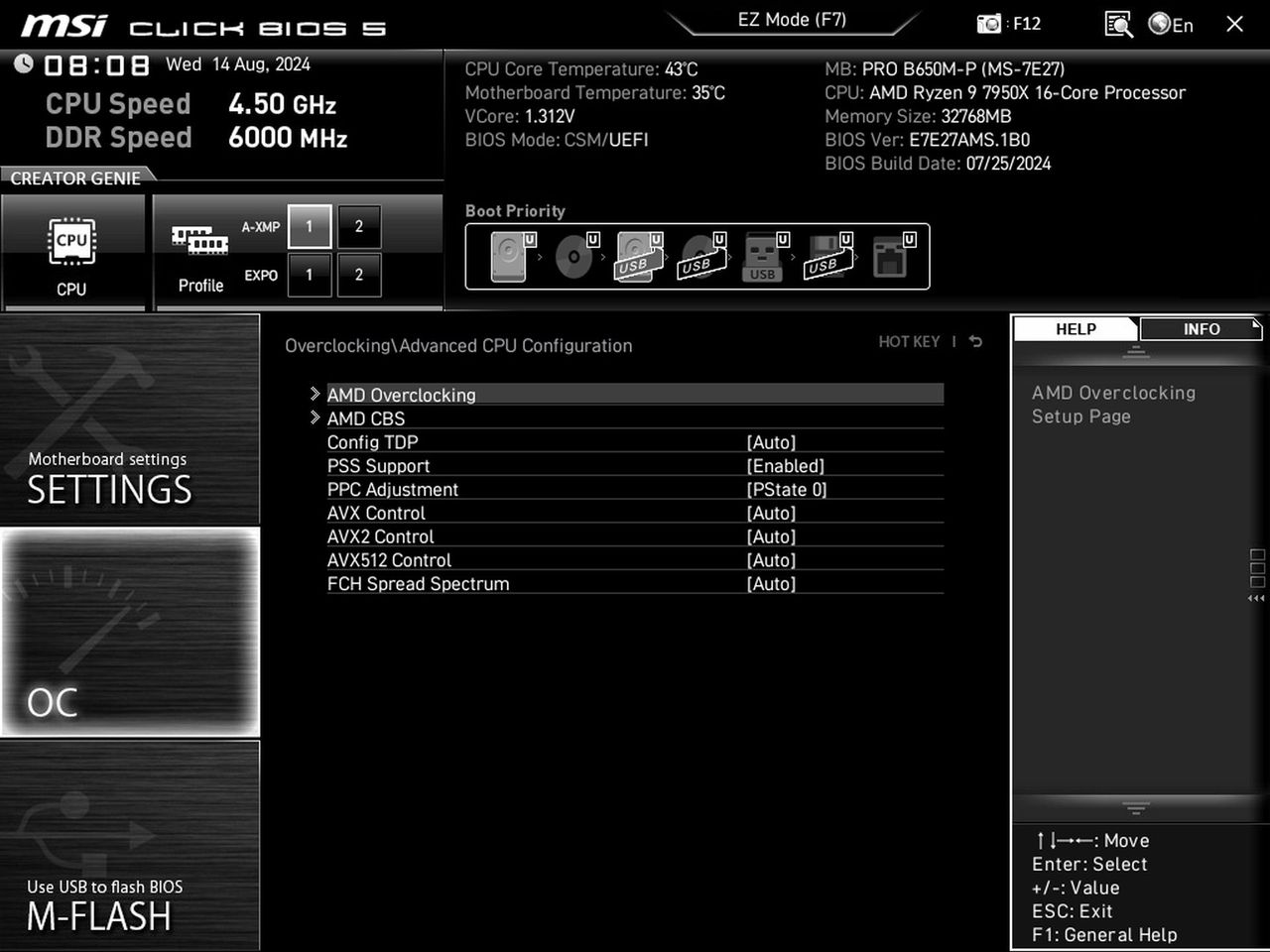Click the clock icon beside the time
The height and width of the screenshot is (952, 1270).
[x=23, y=64]
